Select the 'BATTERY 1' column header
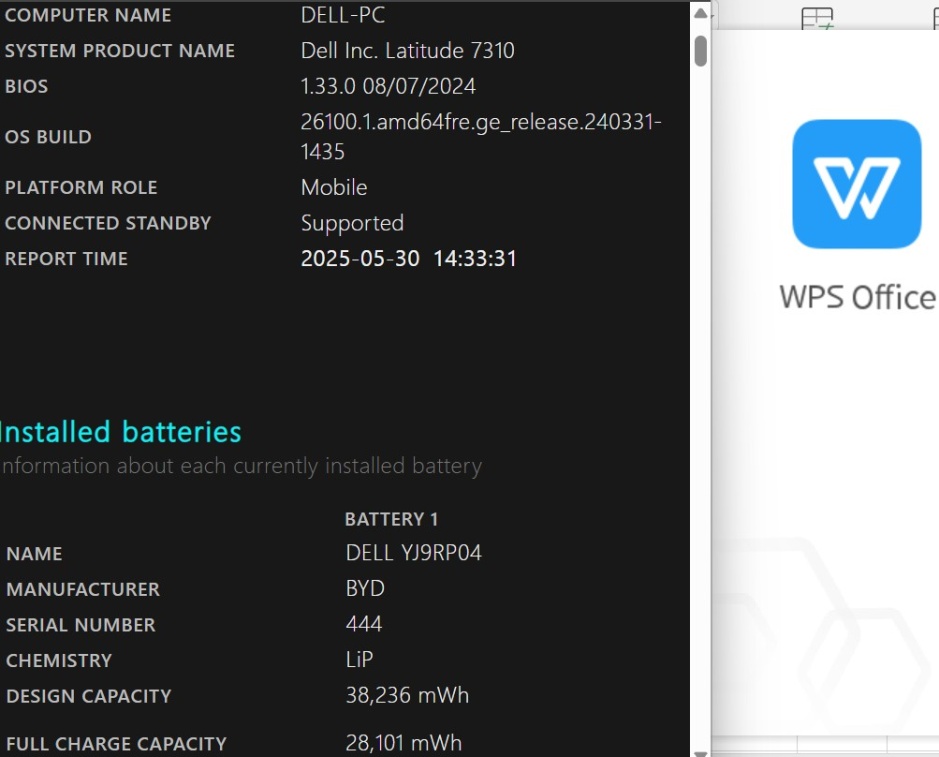This screenshot has width=939, height=757. 392,519
